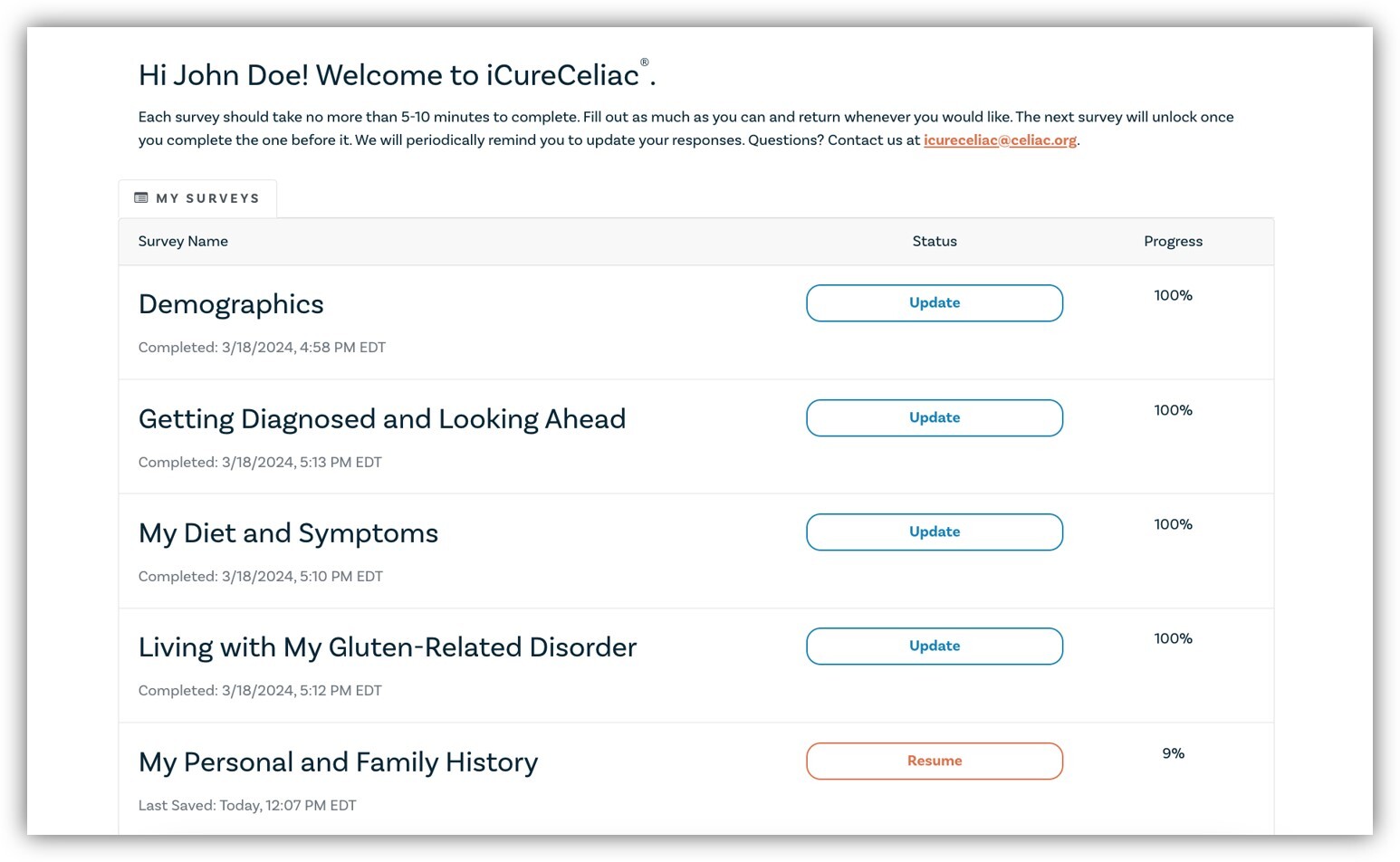Screen dimensions: 1400x862
Task: Click the Demographics completed date text
Action: (x=262, y=347)
